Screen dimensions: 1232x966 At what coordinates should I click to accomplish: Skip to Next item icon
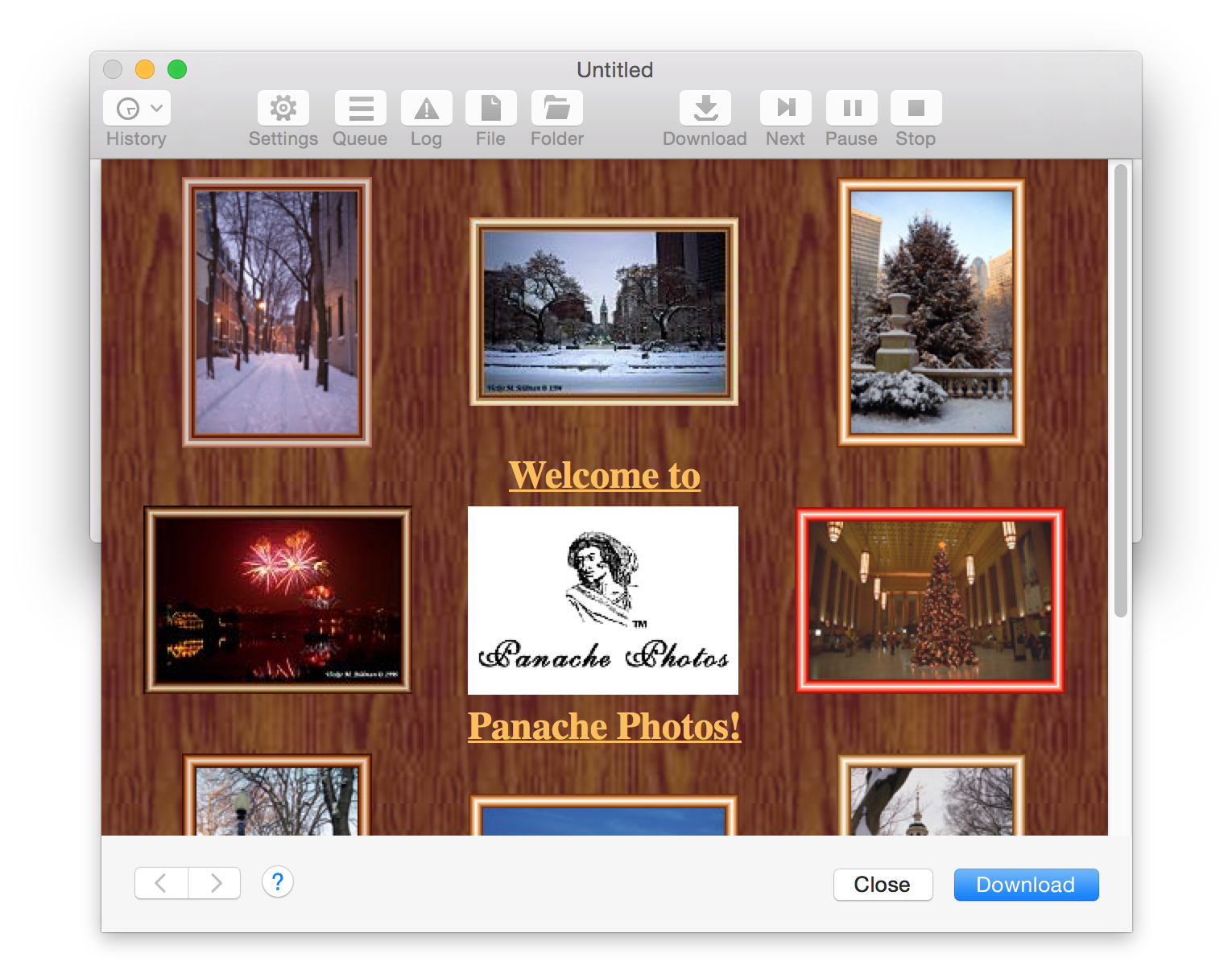[785, 108]
